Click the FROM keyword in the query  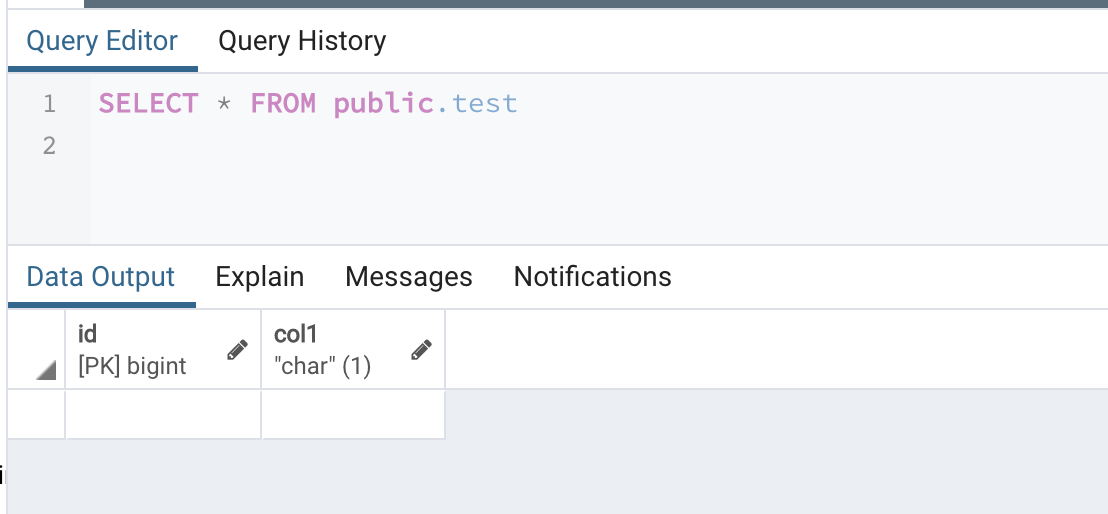283,104
